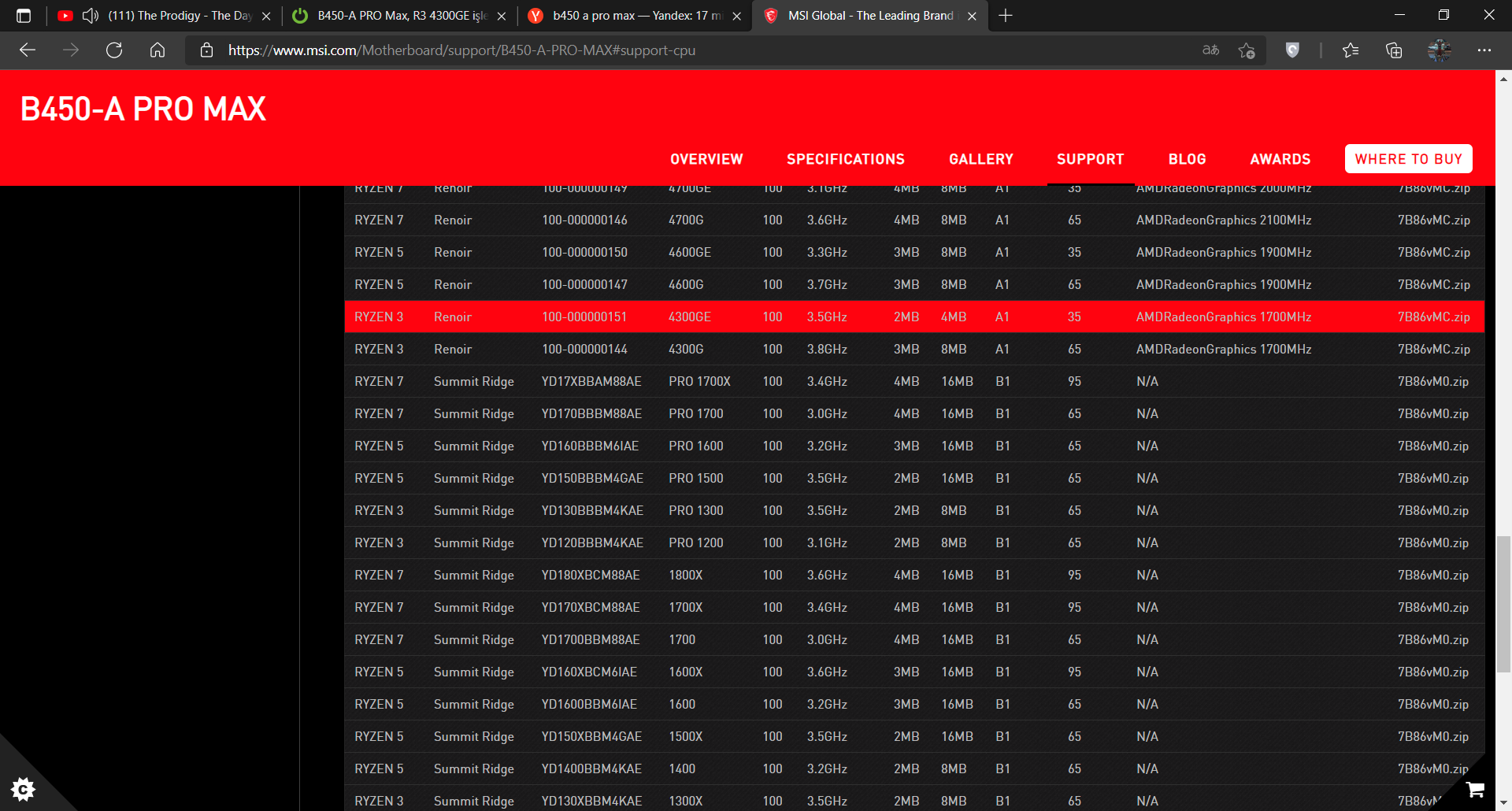Open the SPECIFICATIONS section

pyautogui.click(x=846, y=159)
